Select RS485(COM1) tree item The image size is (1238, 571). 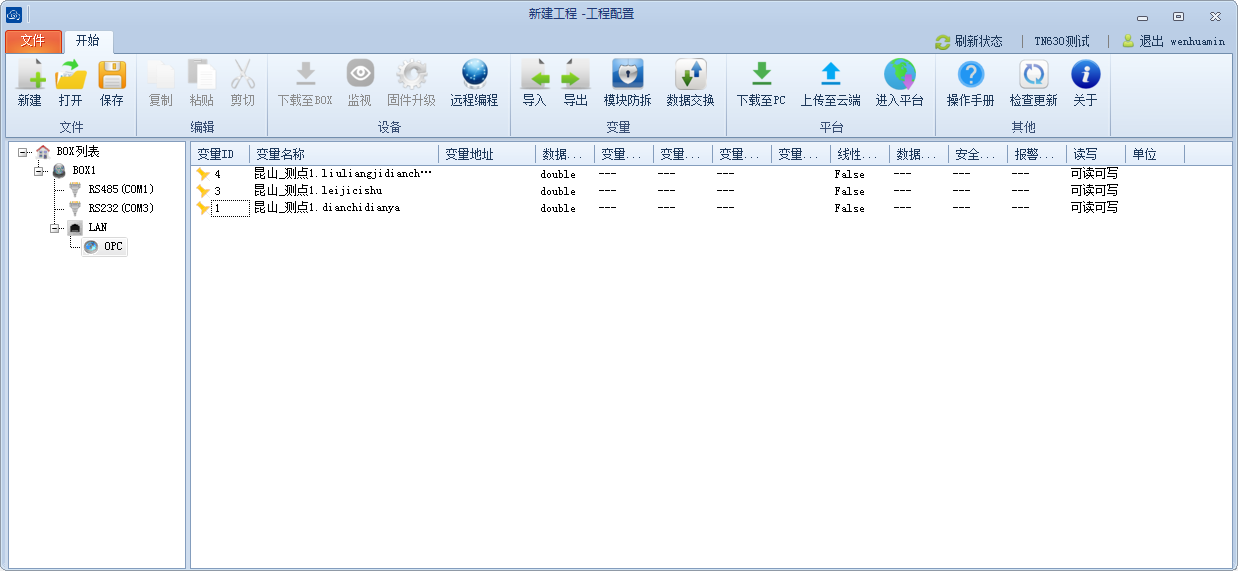point(121,190)
